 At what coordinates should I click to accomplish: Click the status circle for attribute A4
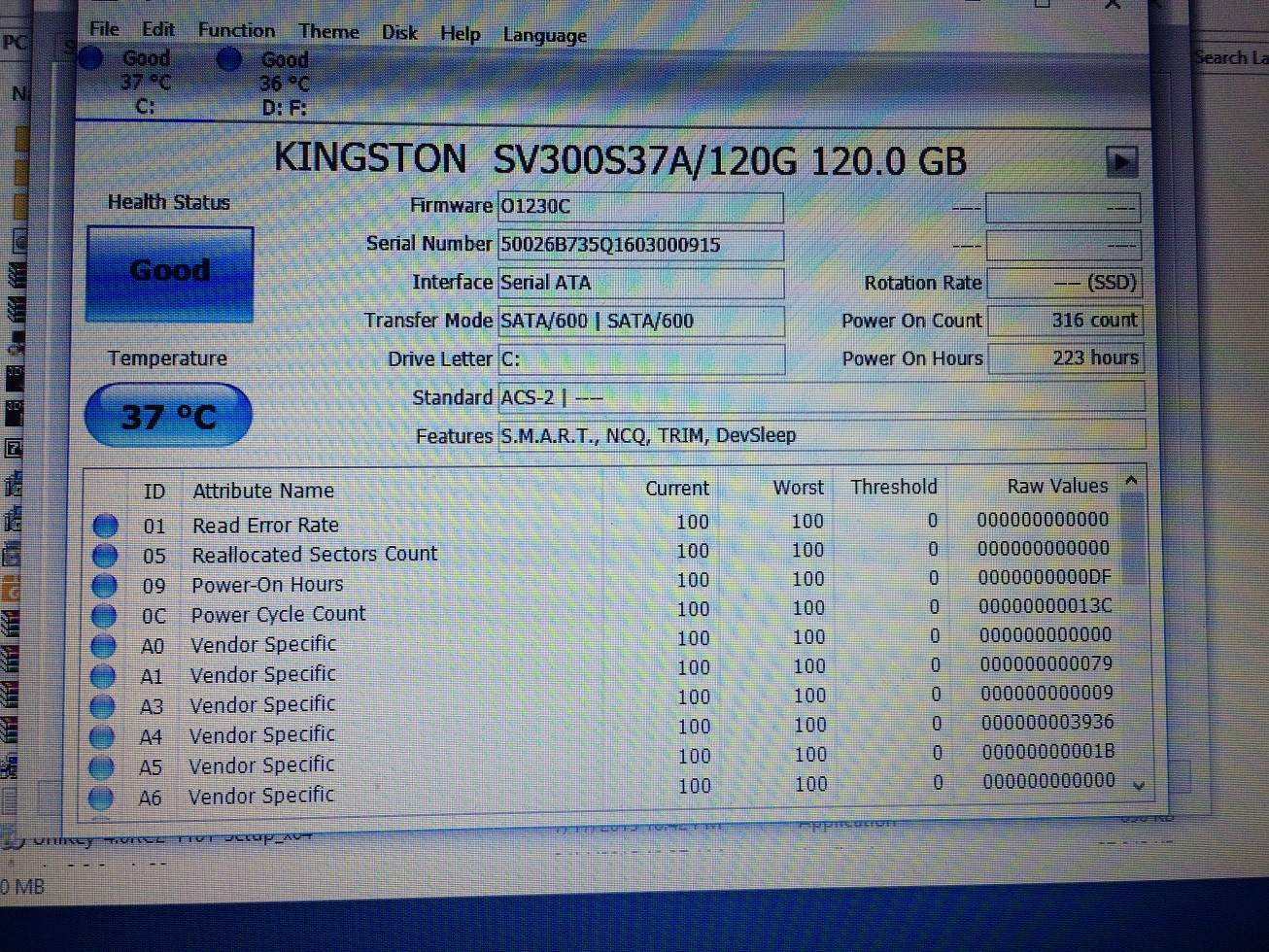pyautogui.click(x=101, y=737)
